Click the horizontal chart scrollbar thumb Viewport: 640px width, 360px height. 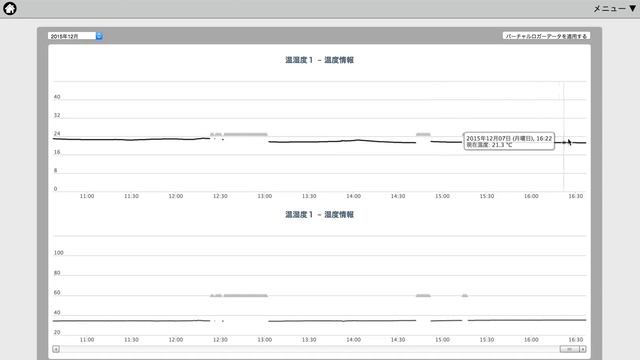pos(569,349)
